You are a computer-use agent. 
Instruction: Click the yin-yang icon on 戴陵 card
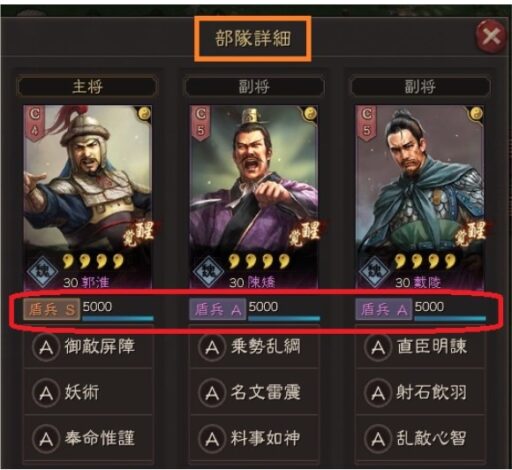pyautogui.click(x=476, y=114)
